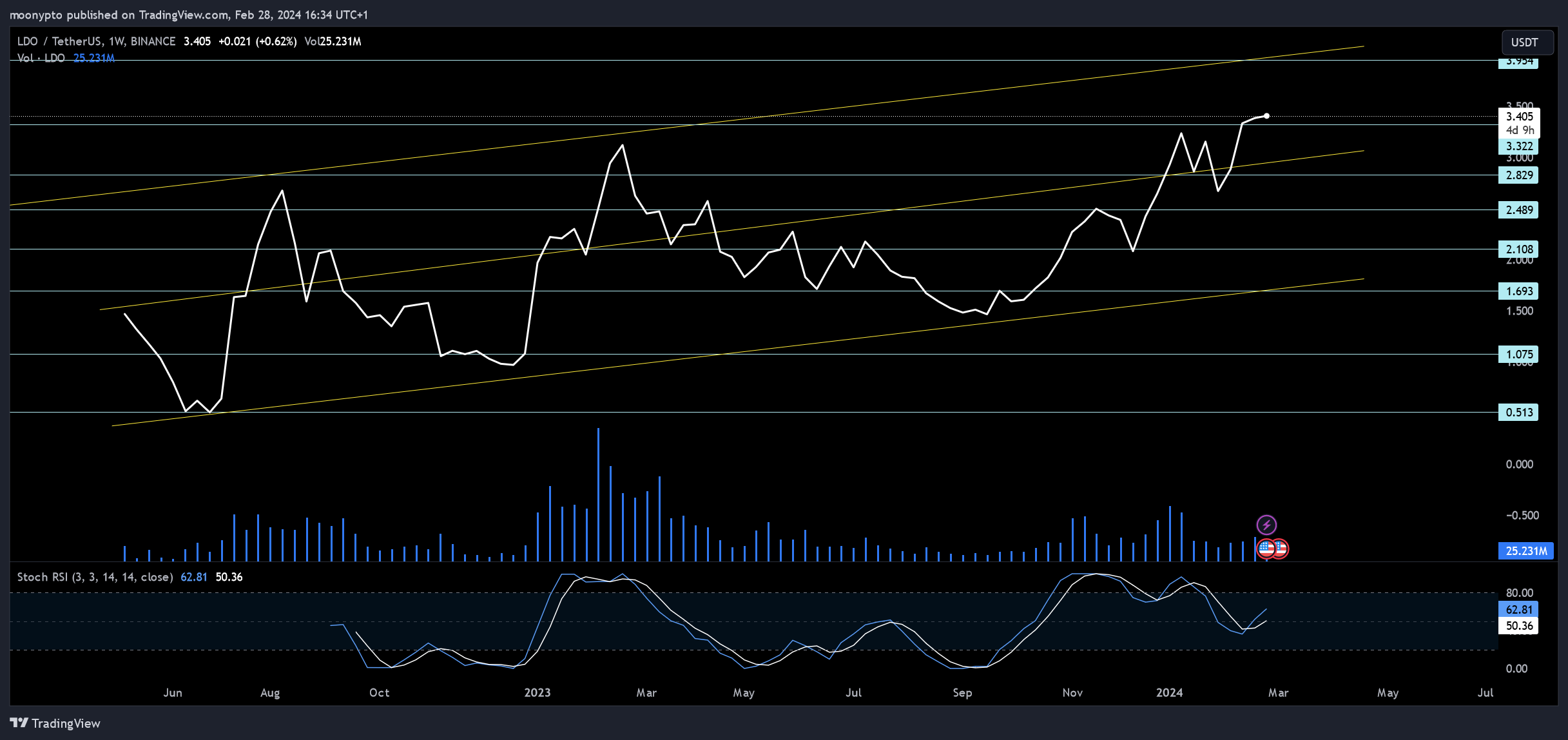Screen dimensions: 1568x740
Task: Click the 2024 label on time axis
Action: pos(1169,693)
